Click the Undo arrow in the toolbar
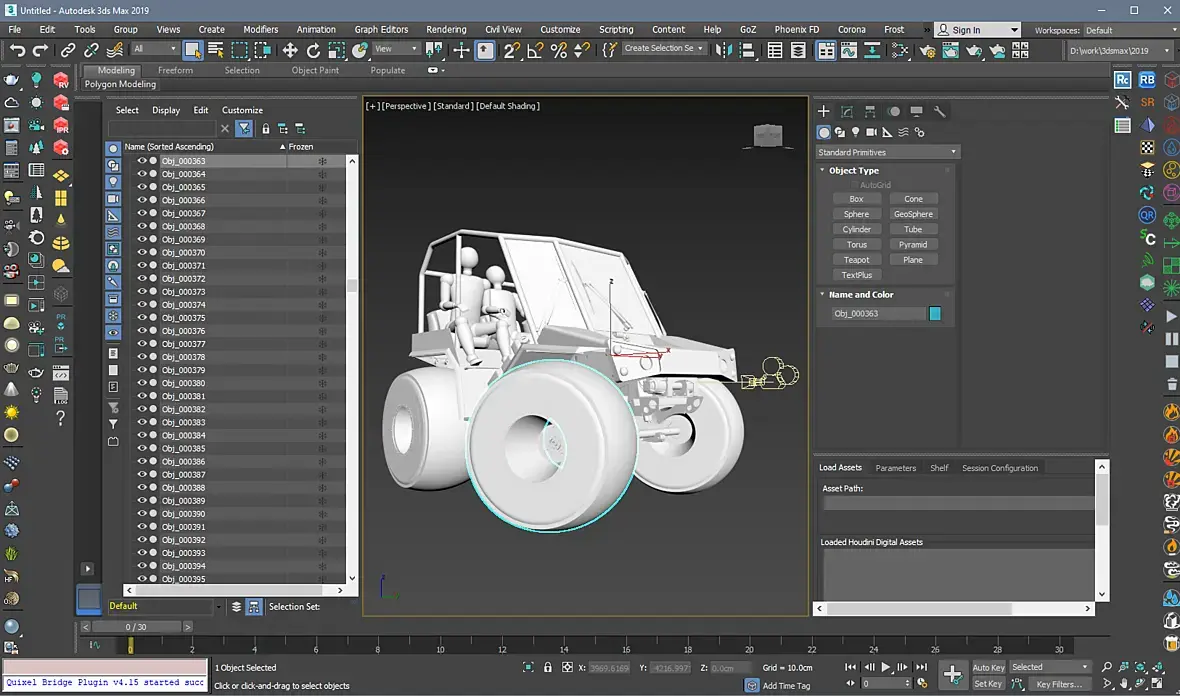Image resolution: width=1180 pixels, height=696 pixels. point(17,50)
